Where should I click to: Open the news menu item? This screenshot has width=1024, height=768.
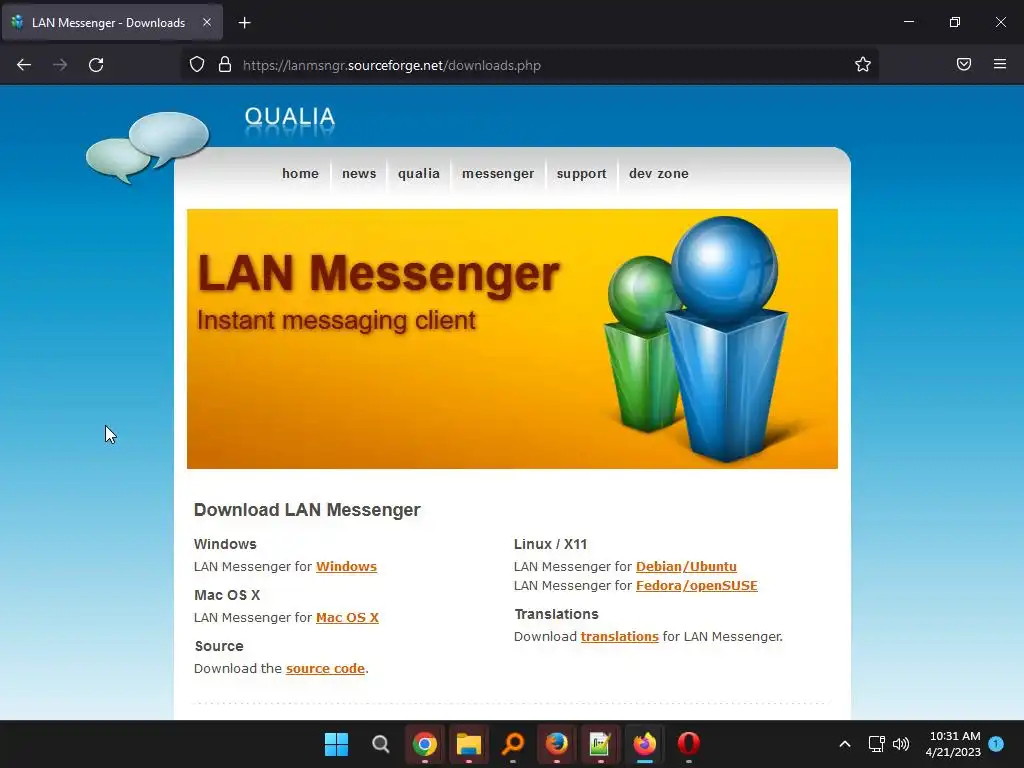[359, 174]
